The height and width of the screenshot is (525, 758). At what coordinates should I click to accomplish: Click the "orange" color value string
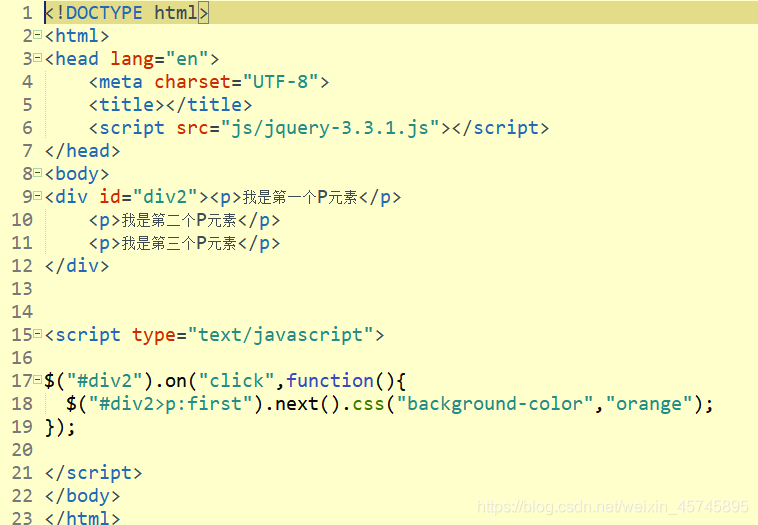pyautogui.click(x=648, y=403)
